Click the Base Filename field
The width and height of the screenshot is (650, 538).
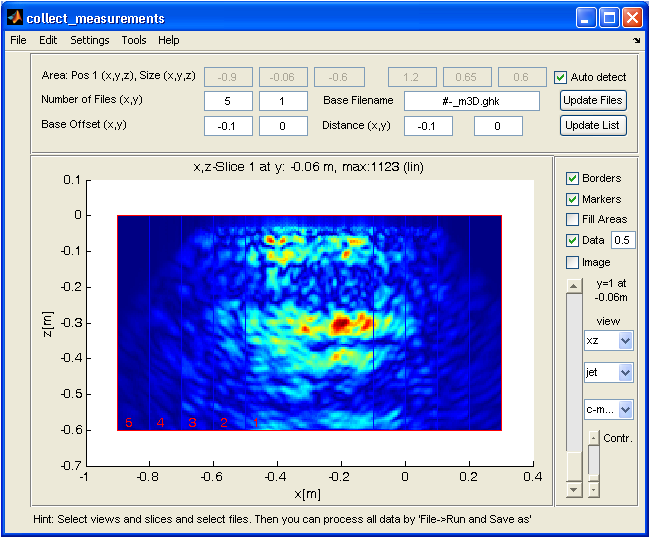click(472, 101)
